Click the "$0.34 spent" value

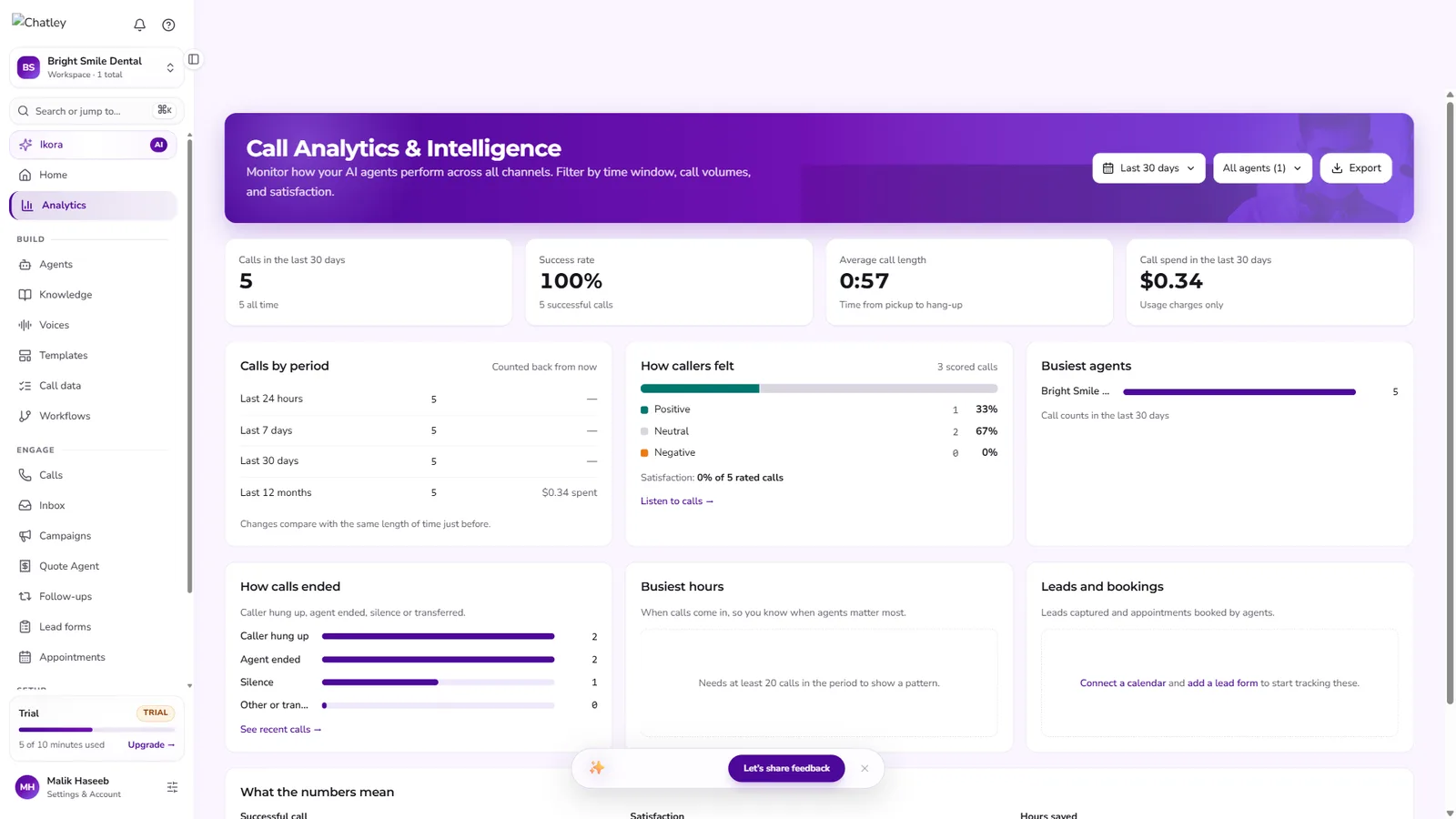tap(570, 493)
